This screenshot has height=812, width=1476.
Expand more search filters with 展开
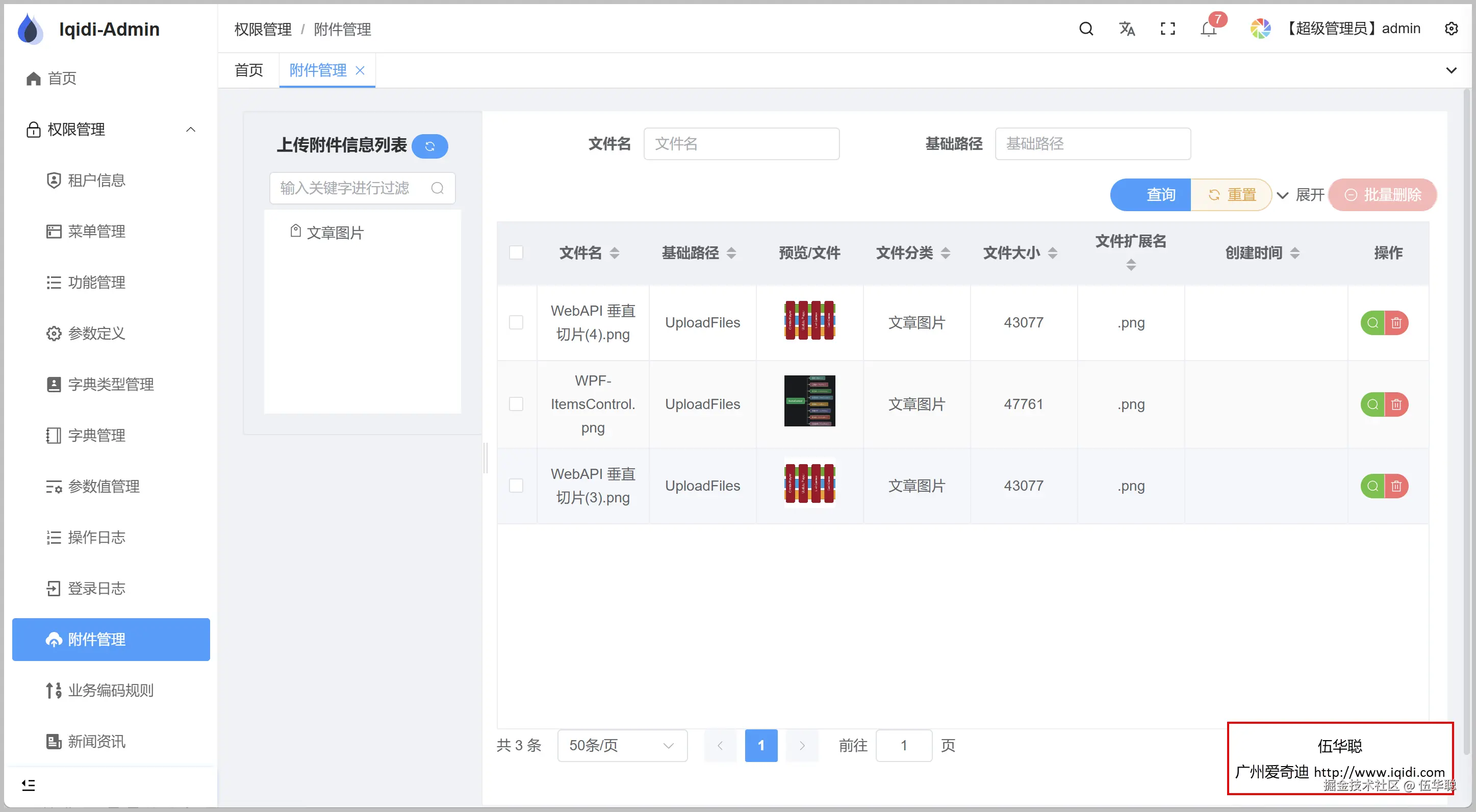1302,195
